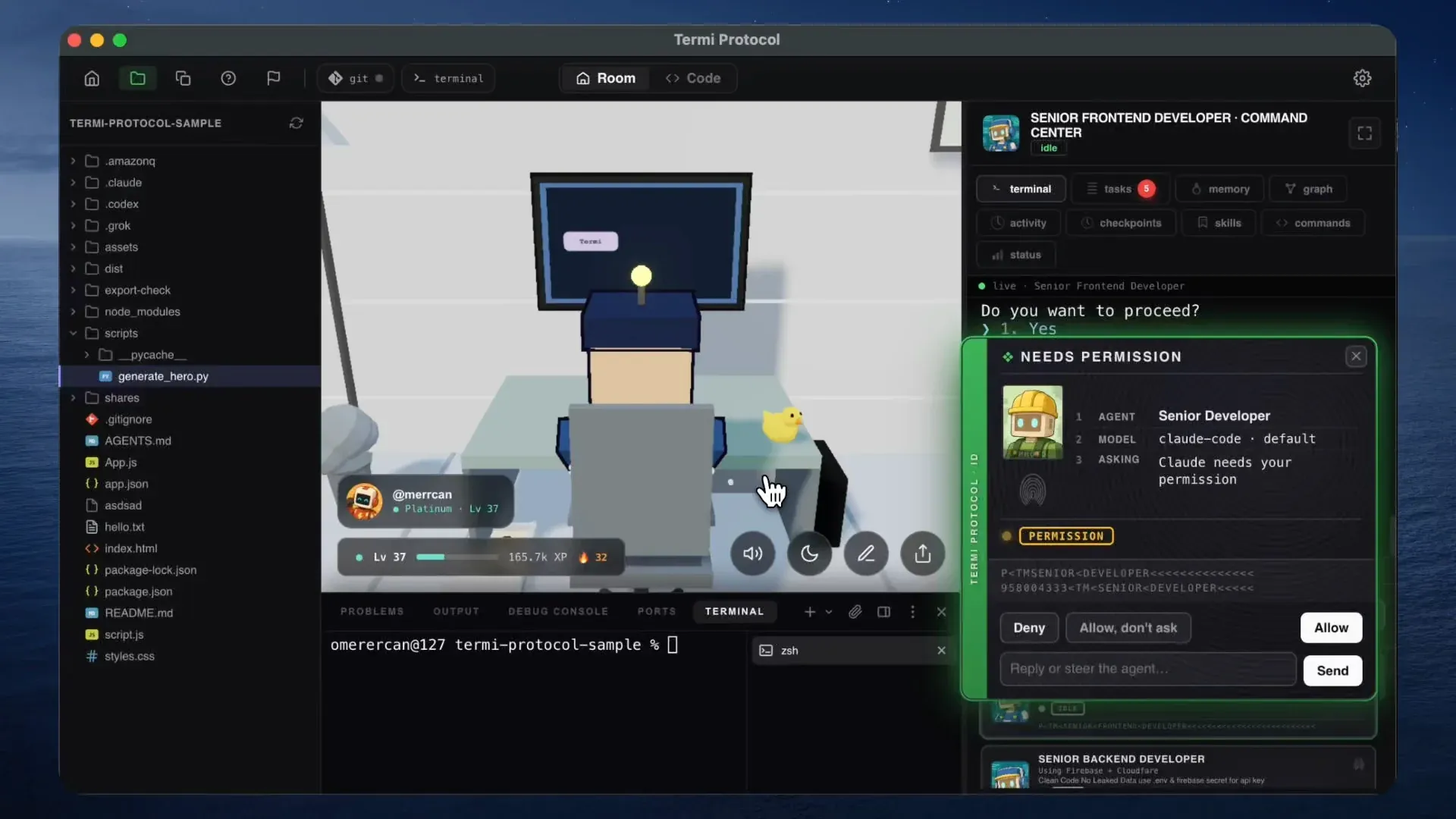The height and width of the screenshot is (819, 1456).
Task: Switch to the Code view tab
Action: [693, 78]
